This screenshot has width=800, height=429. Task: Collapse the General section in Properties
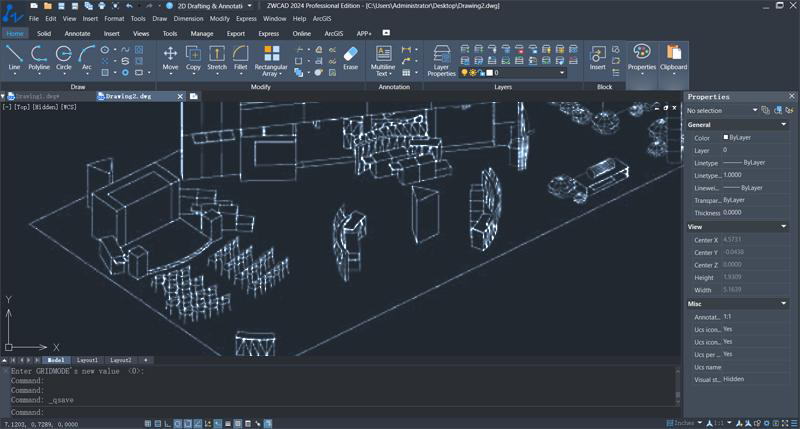(x=784, y=124)
